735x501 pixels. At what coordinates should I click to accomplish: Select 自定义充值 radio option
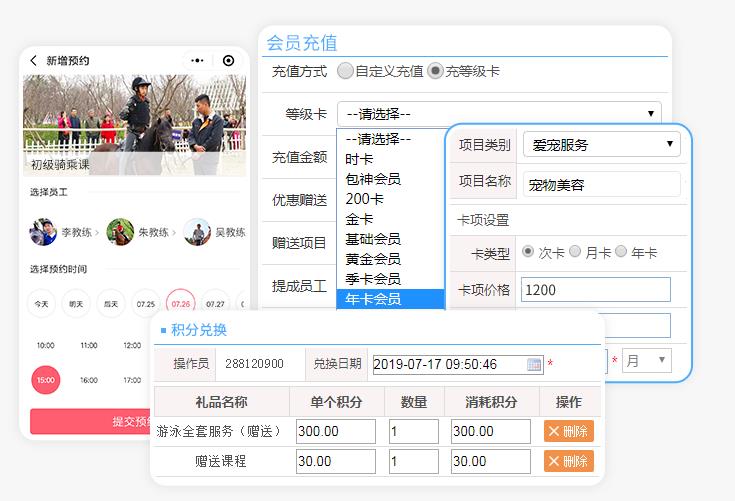tap(345, 71)
